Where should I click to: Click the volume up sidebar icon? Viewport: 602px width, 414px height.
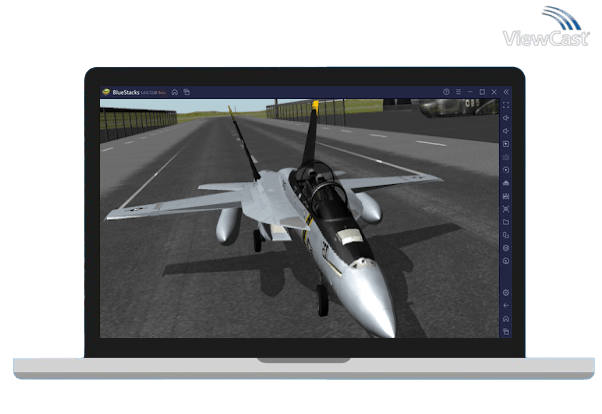coord(506,118)
